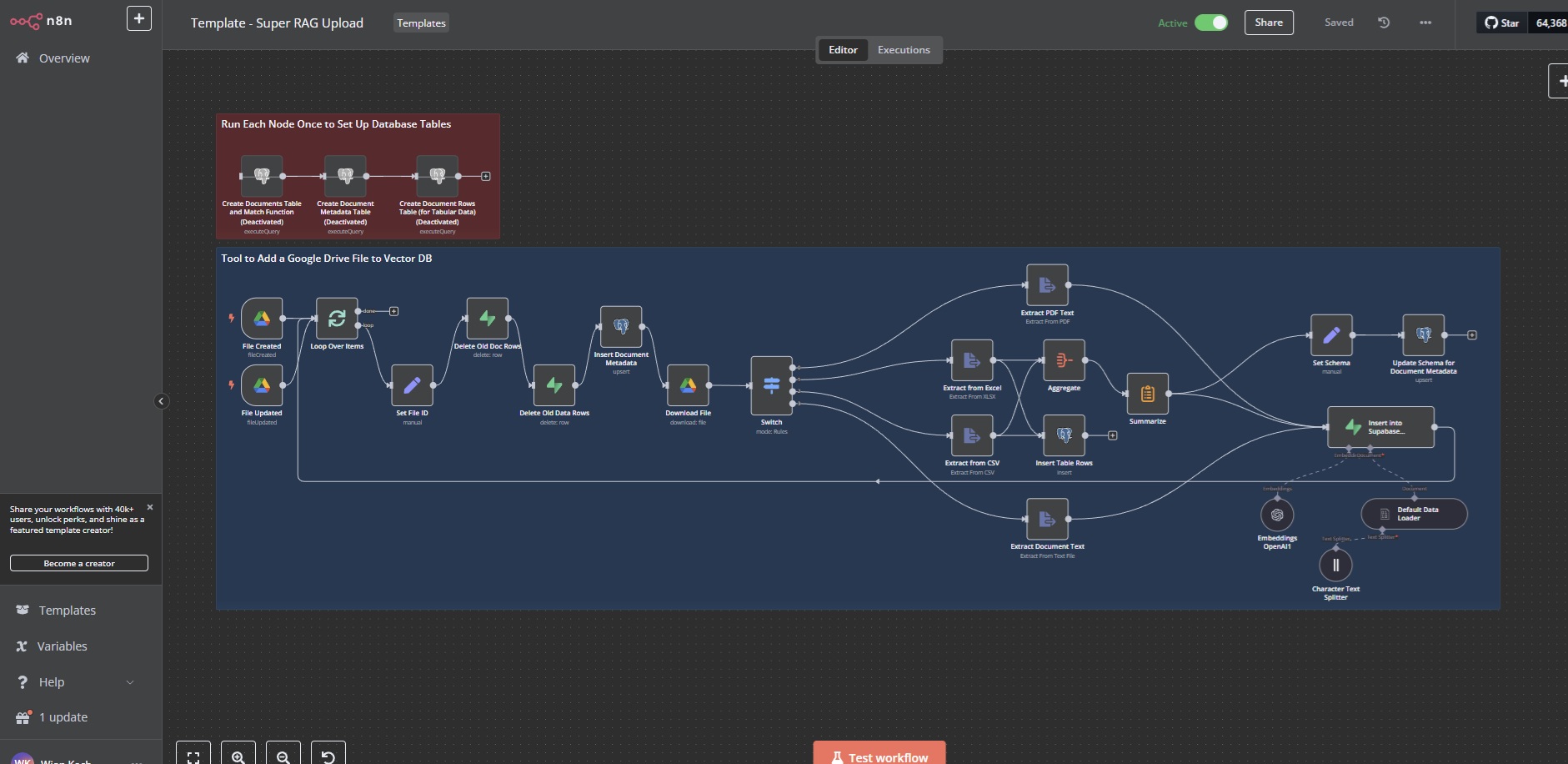The width and height of the screenshot is (1568, 764).
Task: Select the Aggregate node
Action: coord(1063,361)
